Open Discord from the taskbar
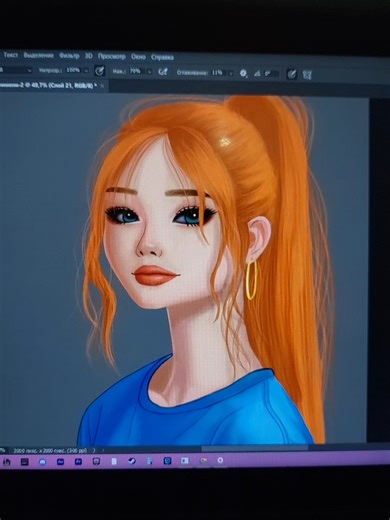The width and height of the screenshot is (390, 520). [x=43, y=462]
